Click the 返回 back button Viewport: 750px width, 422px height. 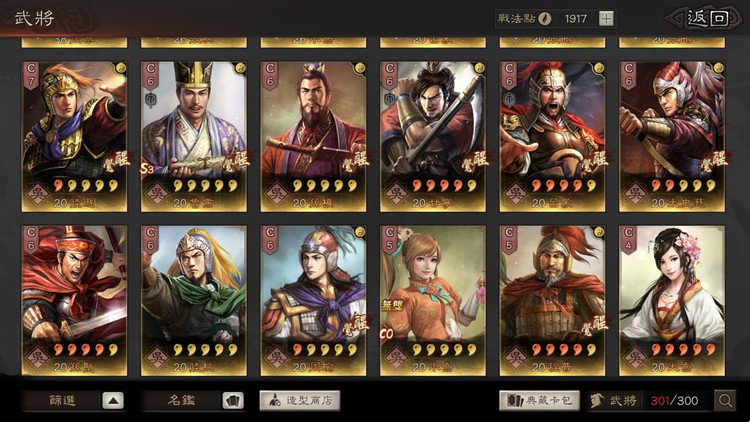coord(707,19)
